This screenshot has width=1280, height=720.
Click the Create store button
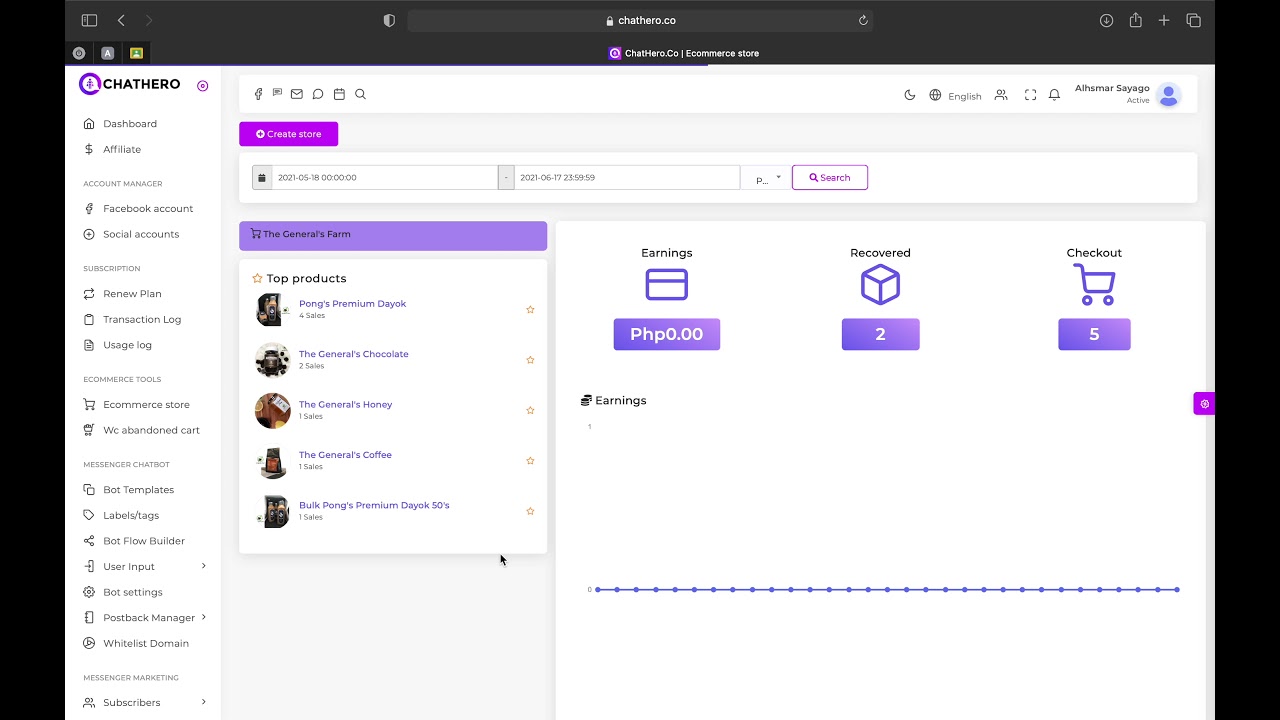[288, 134]
